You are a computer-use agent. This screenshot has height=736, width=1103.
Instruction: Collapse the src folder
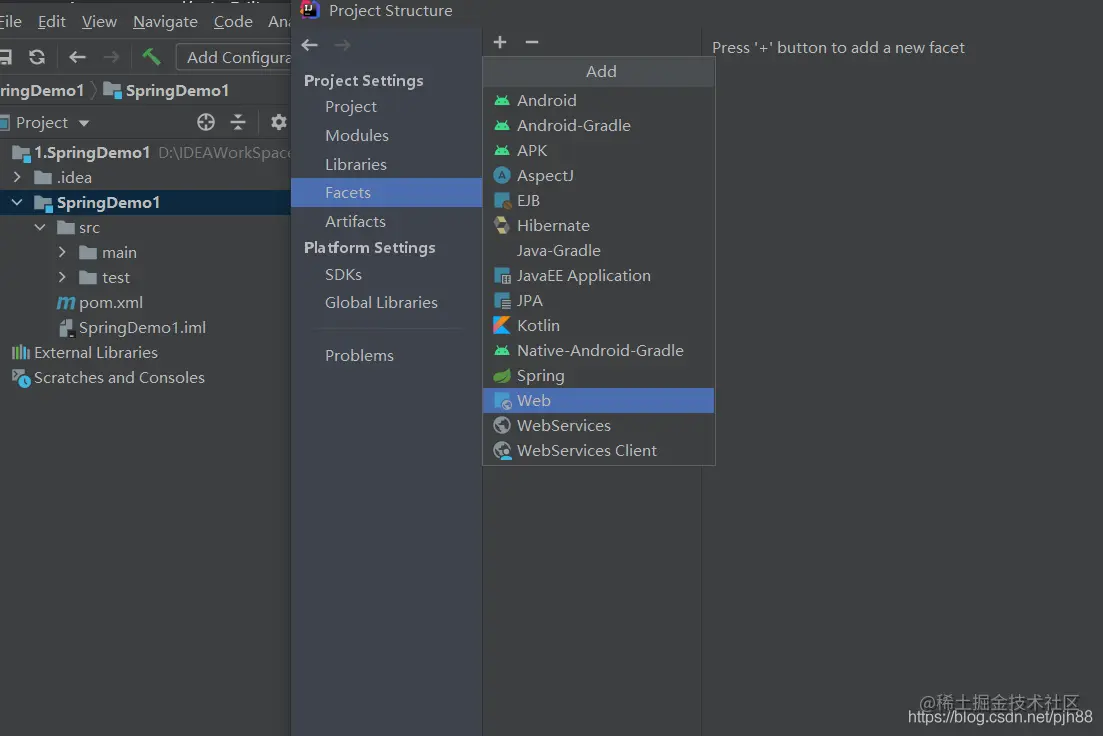click(x=40, y=227)
